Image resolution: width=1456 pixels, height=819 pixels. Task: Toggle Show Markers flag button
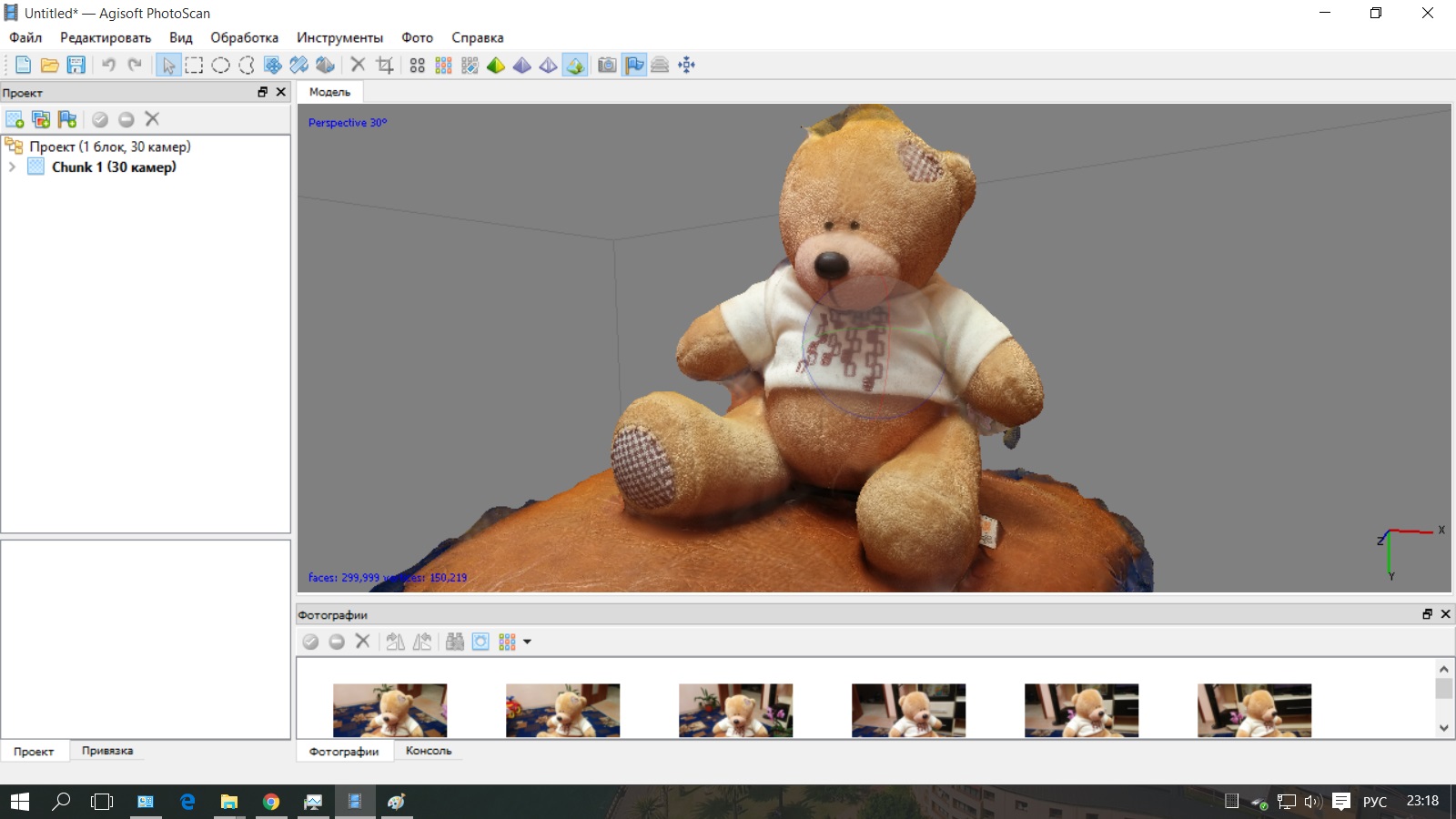634,65
